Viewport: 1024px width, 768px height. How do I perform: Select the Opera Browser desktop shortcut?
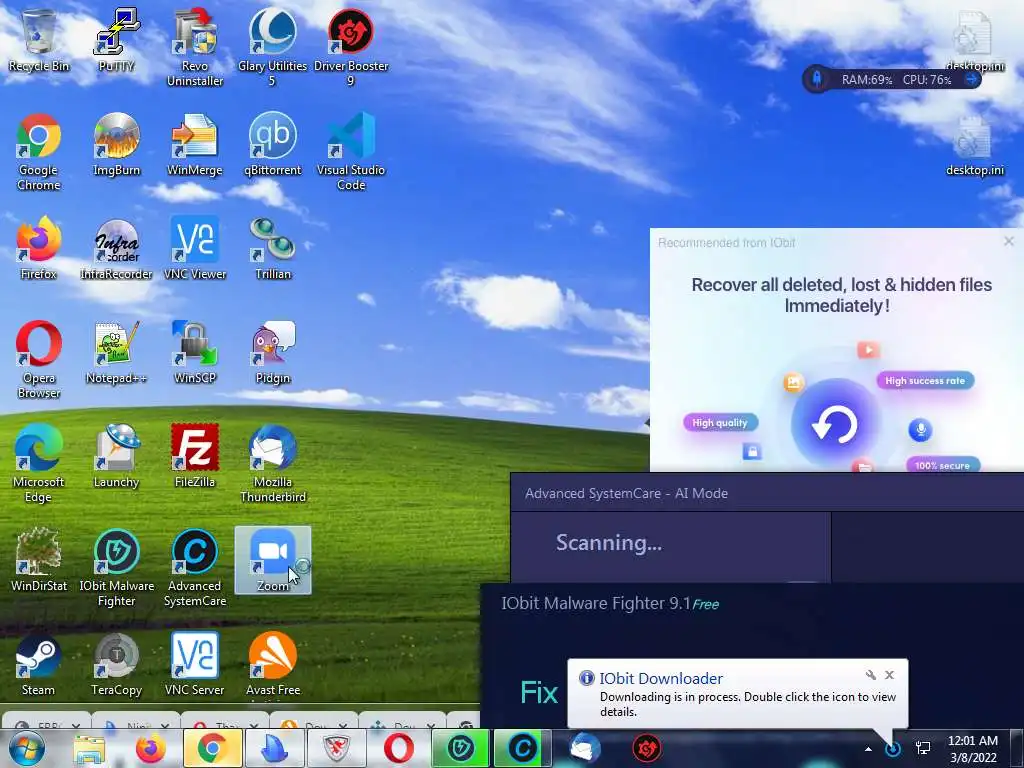tap(39, 359)
